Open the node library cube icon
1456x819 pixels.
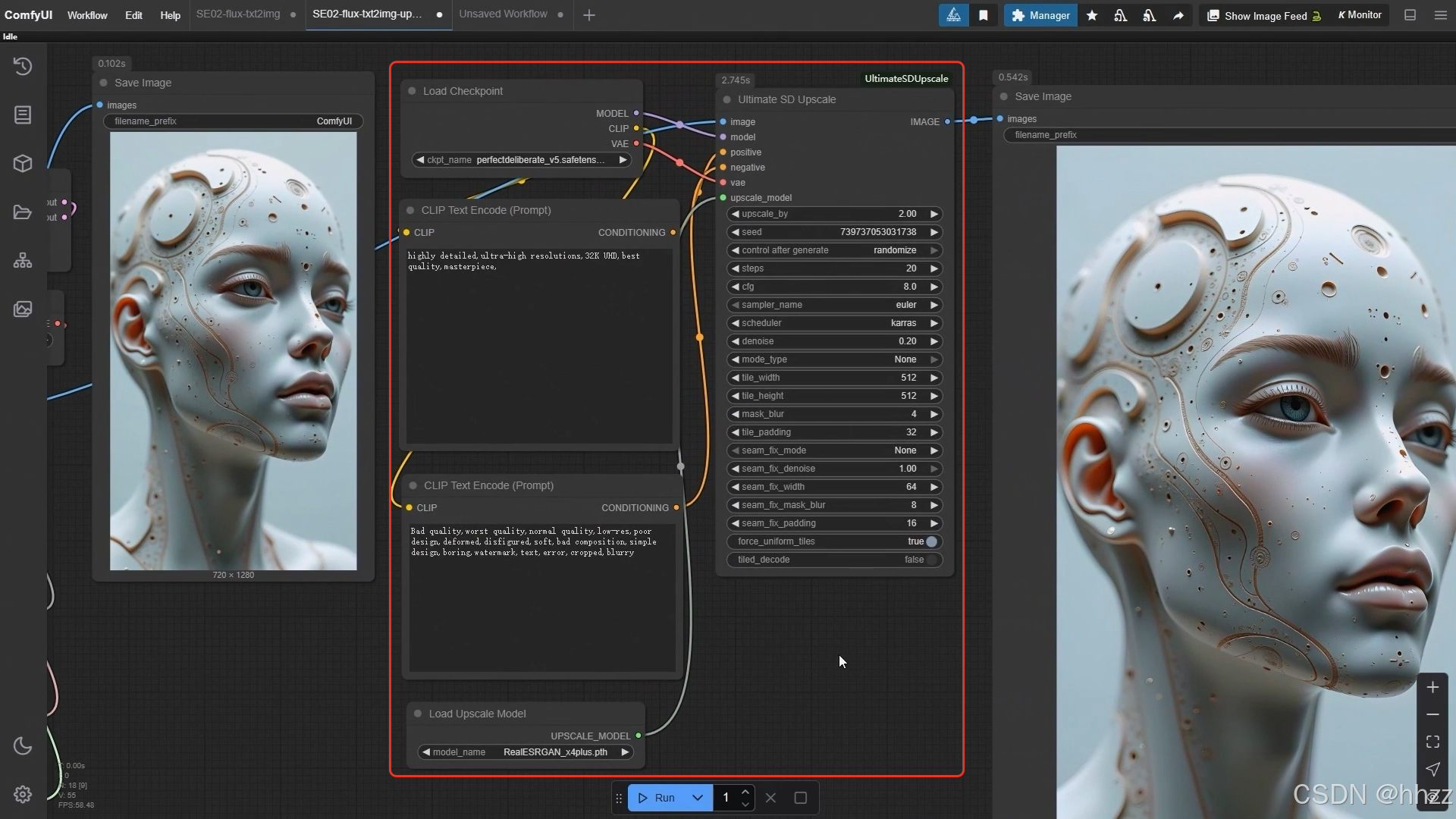click(23, 163)
